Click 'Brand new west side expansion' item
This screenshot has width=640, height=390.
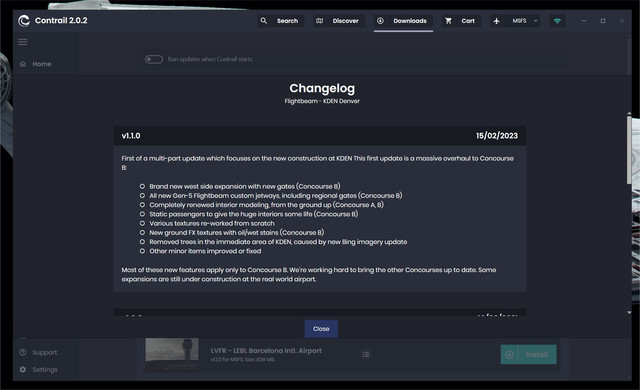pos(244,186)
